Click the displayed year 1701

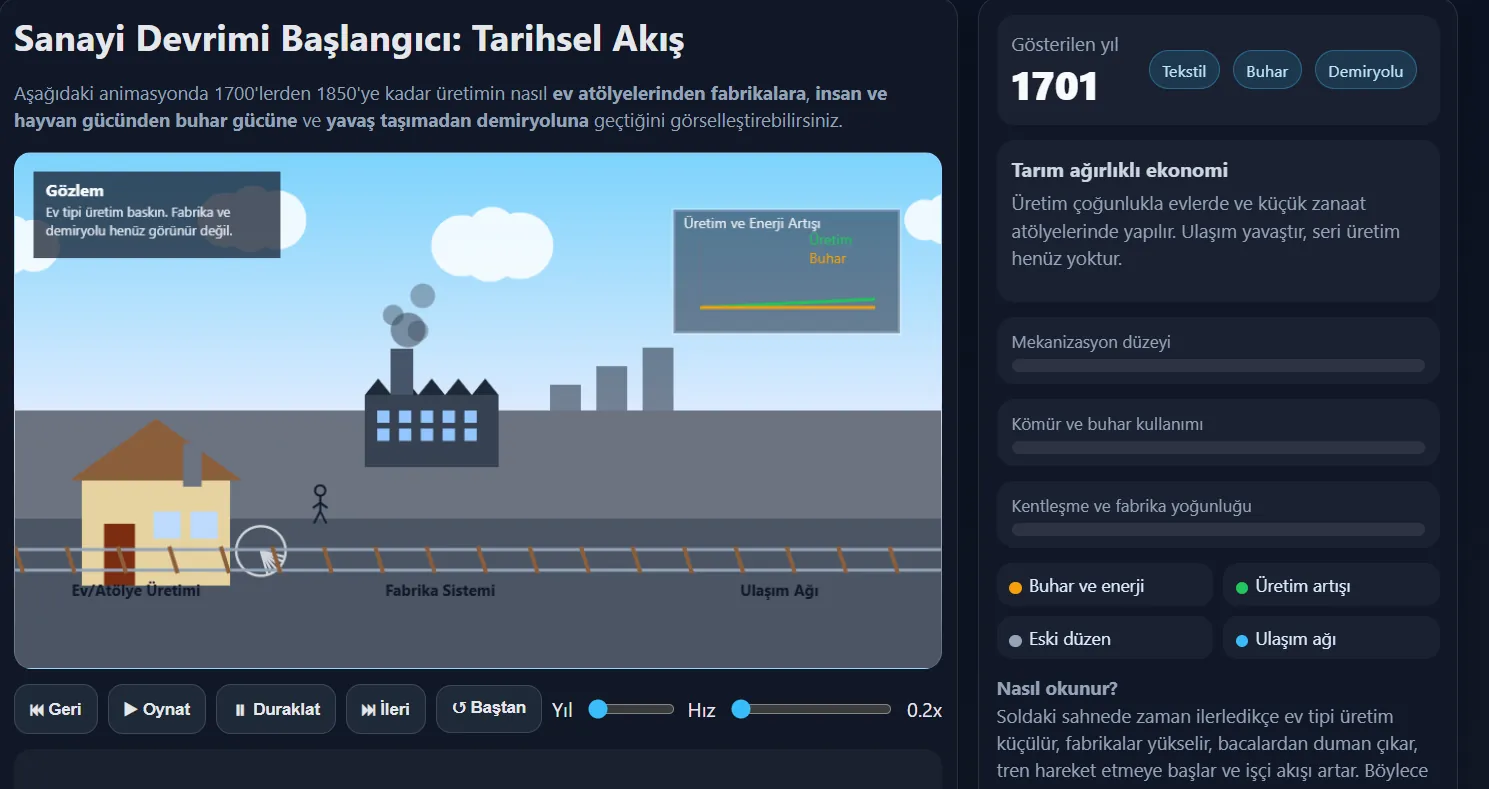pyautogui.click(x=1055, y=87)
